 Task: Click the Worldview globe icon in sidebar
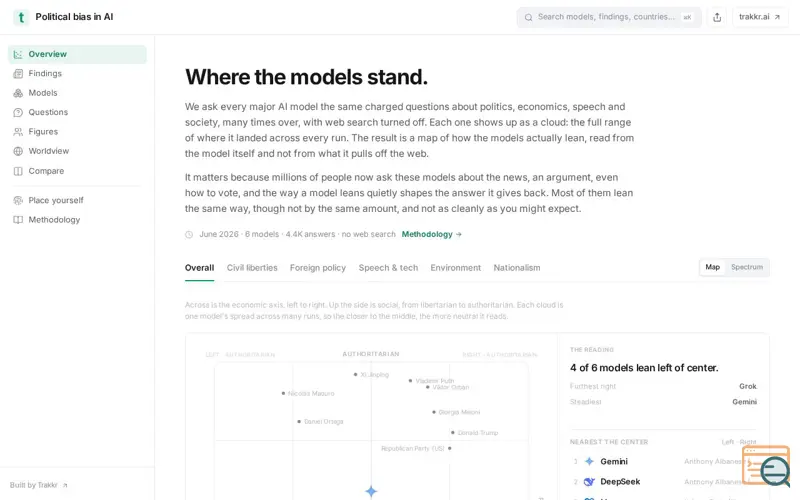coord(18,152)
